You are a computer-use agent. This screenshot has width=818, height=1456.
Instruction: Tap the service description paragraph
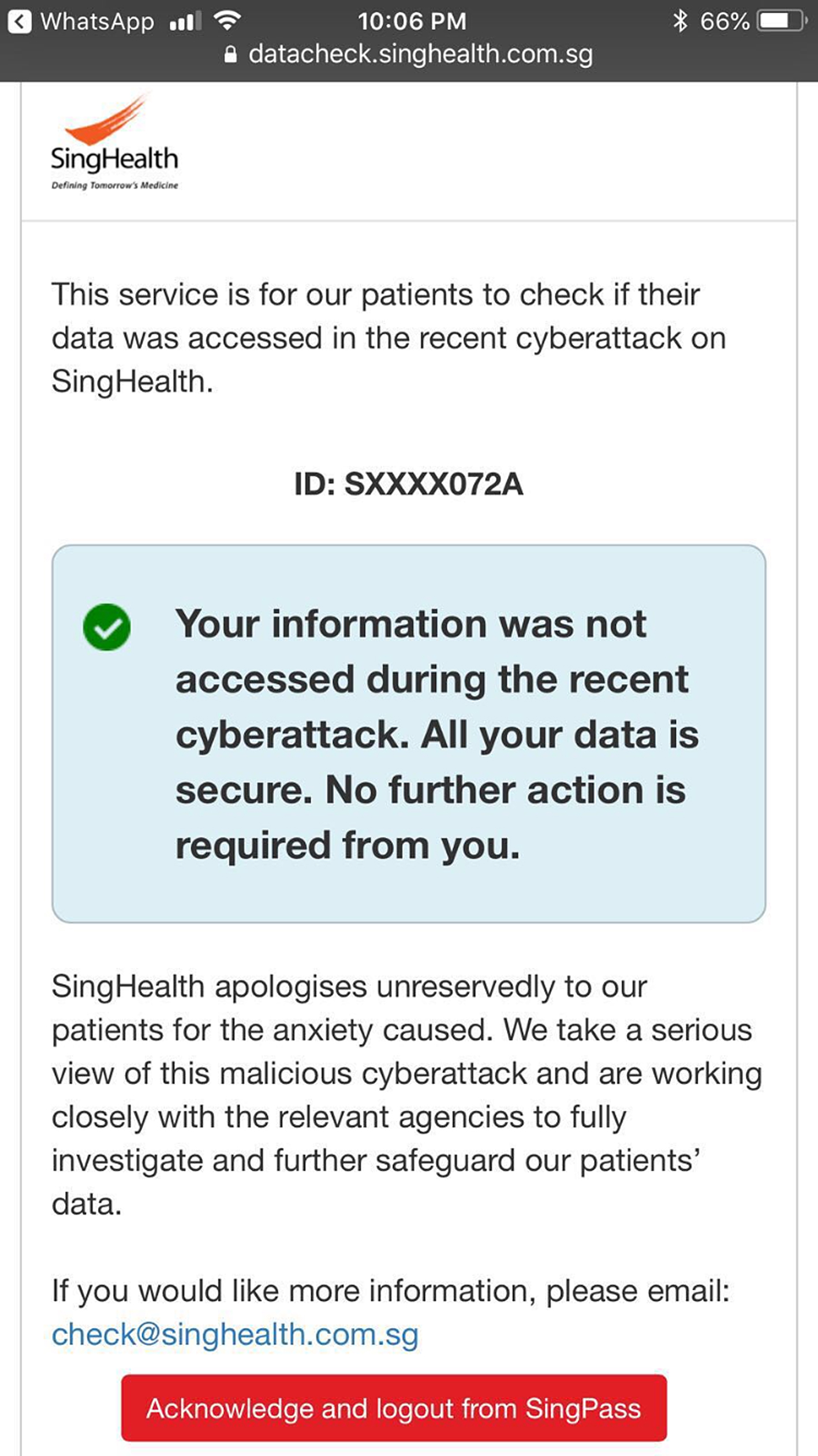coord(387,338)
